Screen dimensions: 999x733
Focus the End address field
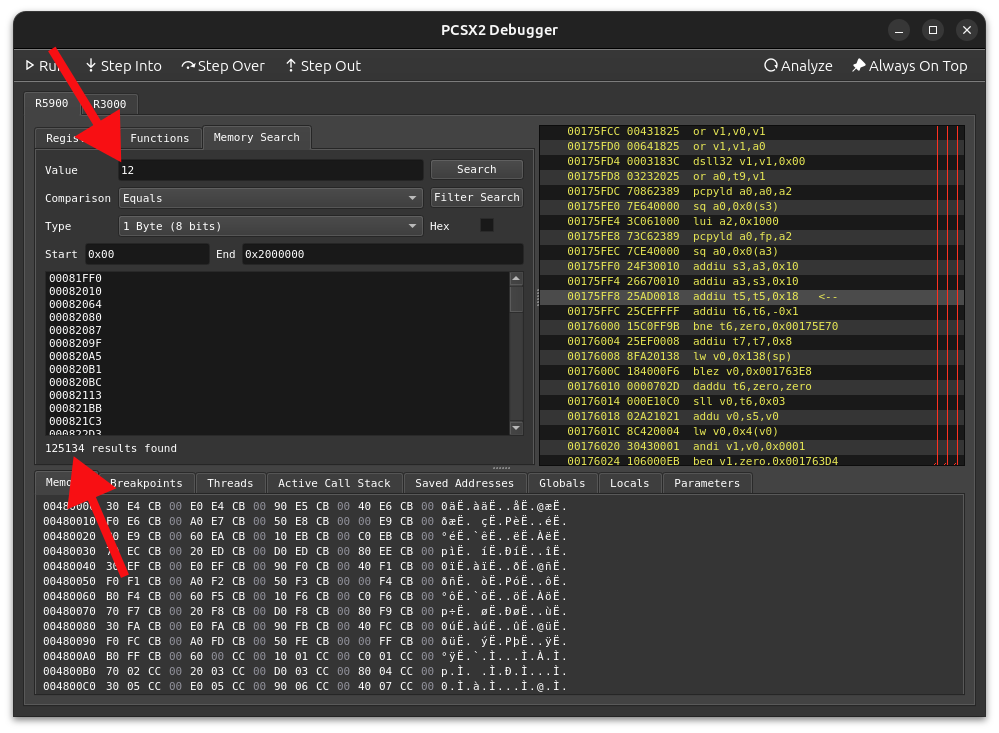pos(382,254)
